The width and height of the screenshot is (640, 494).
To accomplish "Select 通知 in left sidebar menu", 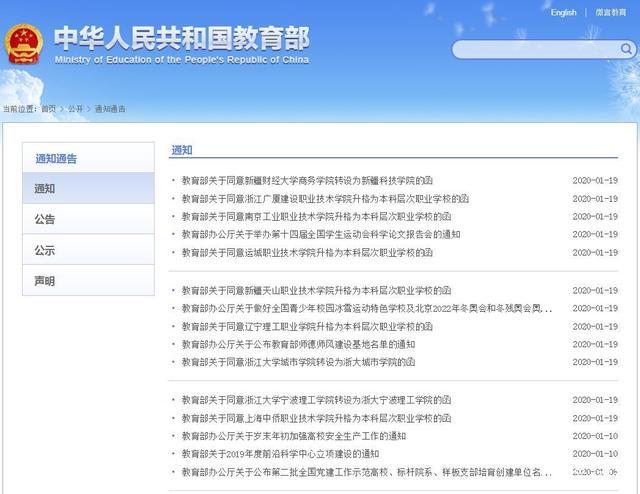I will pos(89,188).
